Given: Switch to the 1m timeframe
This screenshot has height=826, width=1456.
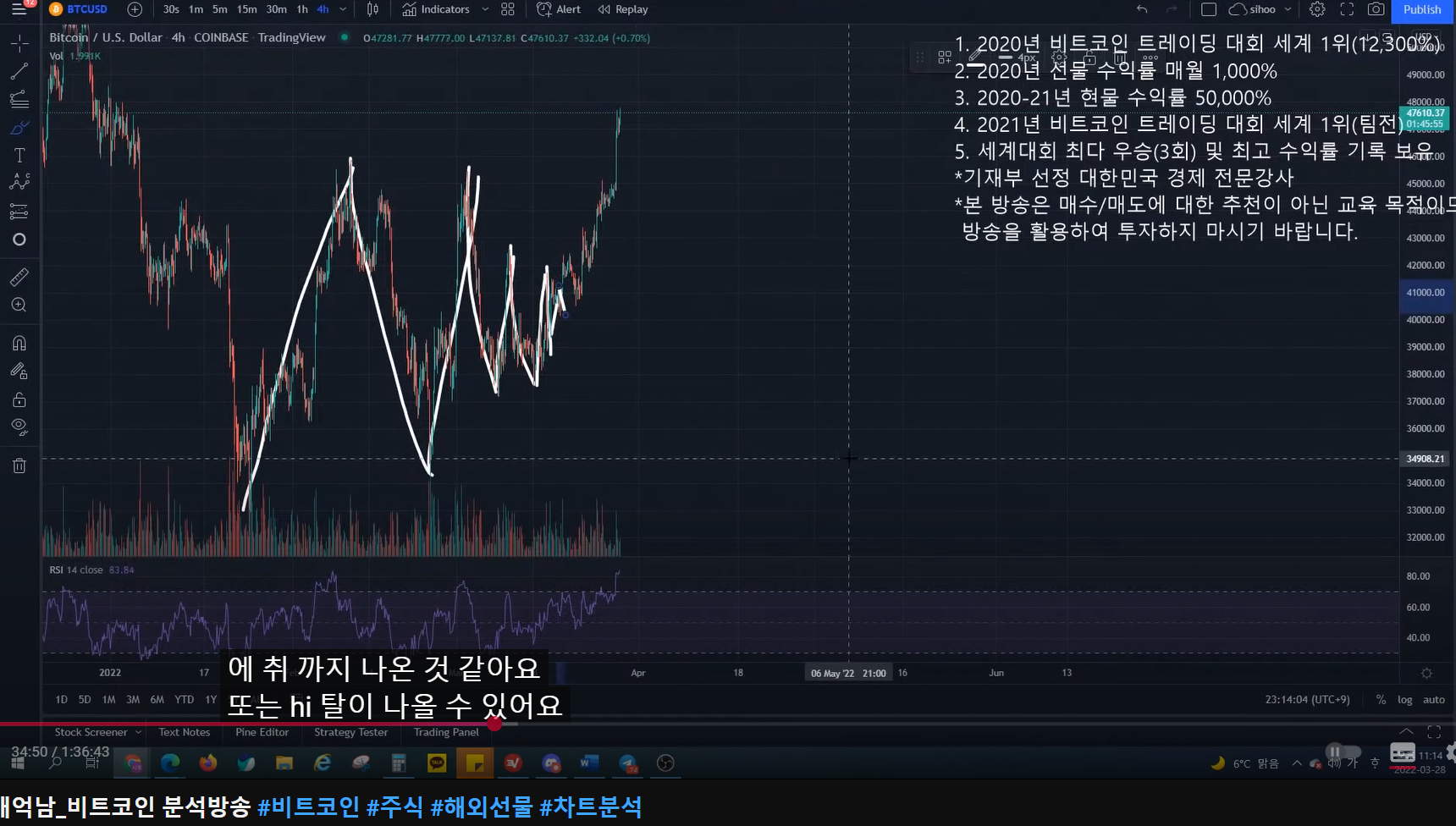Looking at the screenshot, I should pyautogui.click(x=196, y=9).
